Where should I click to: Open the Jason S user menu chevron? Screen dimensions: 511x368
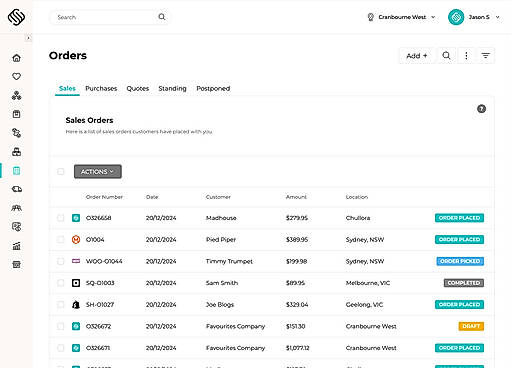[497, 17]
